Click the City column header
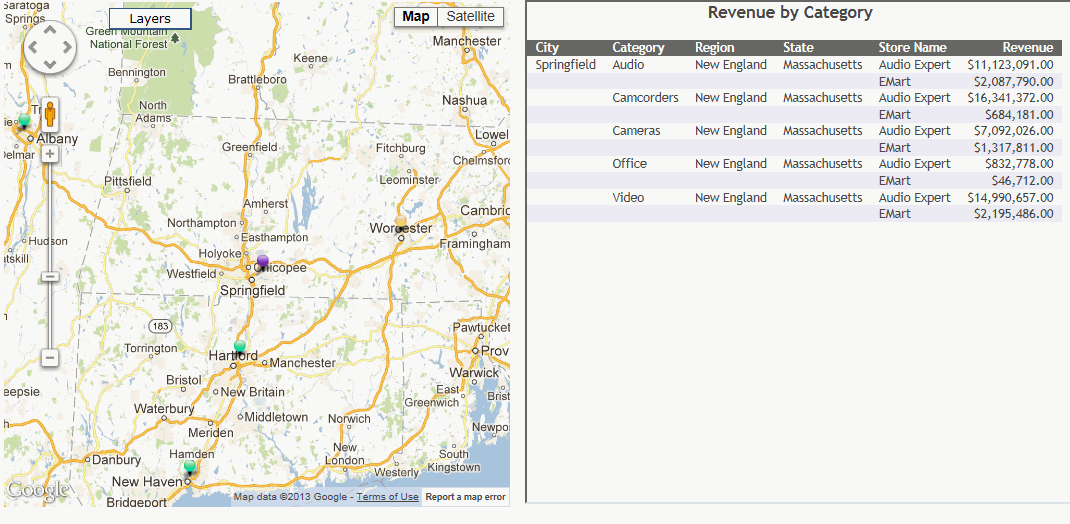This screenshot has width=1070, height=524. click(547, 48)
